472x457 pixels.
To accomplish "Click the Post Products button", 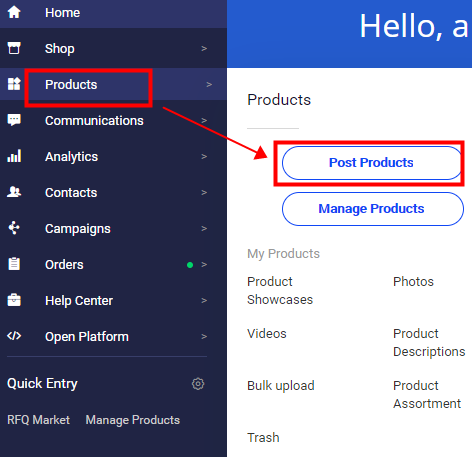I will [x=372, y=163].
